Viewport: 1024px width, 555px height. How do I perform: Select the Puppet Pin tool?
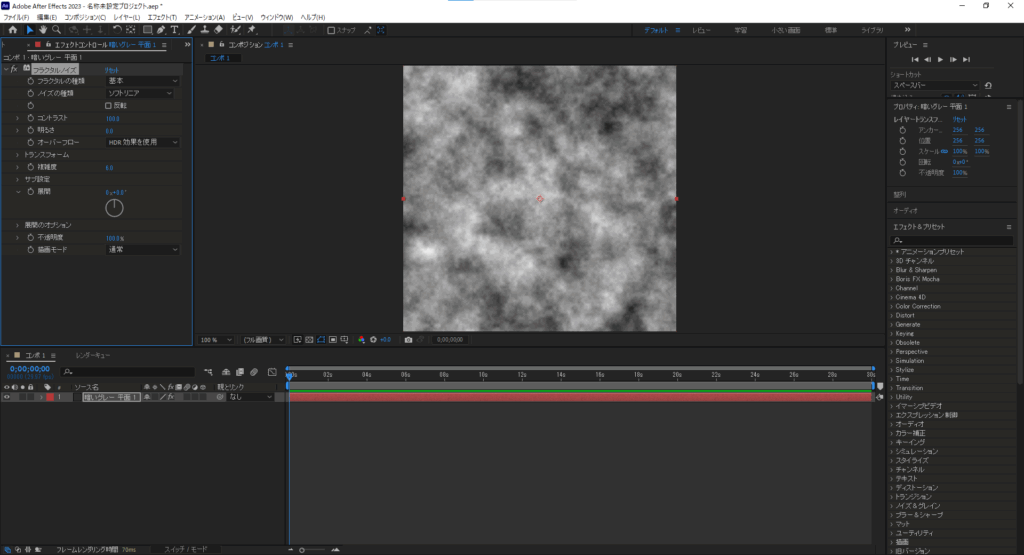(250, 30)
